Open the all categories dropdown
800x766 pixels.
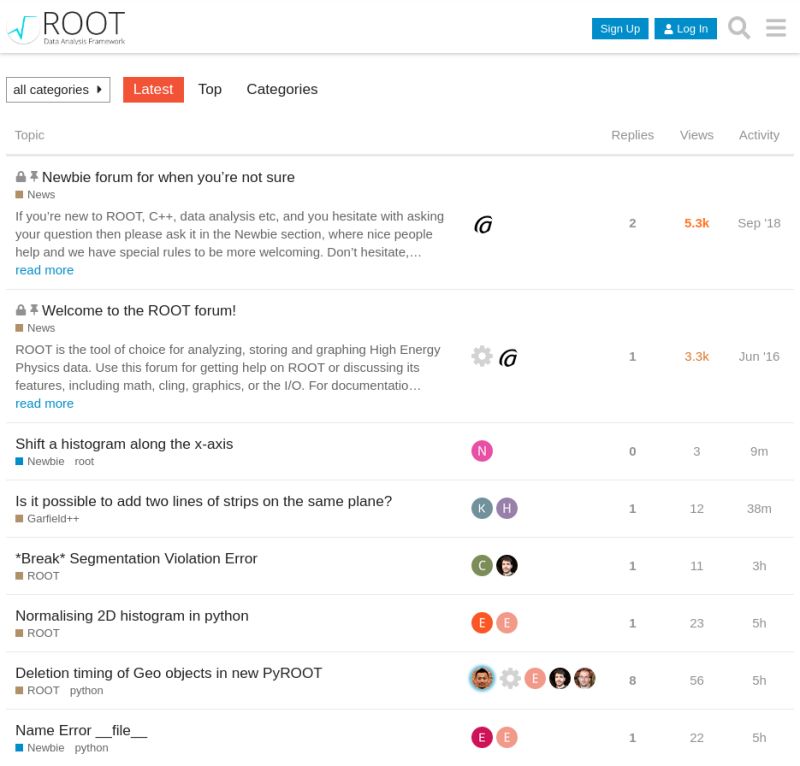click(57, 89)
